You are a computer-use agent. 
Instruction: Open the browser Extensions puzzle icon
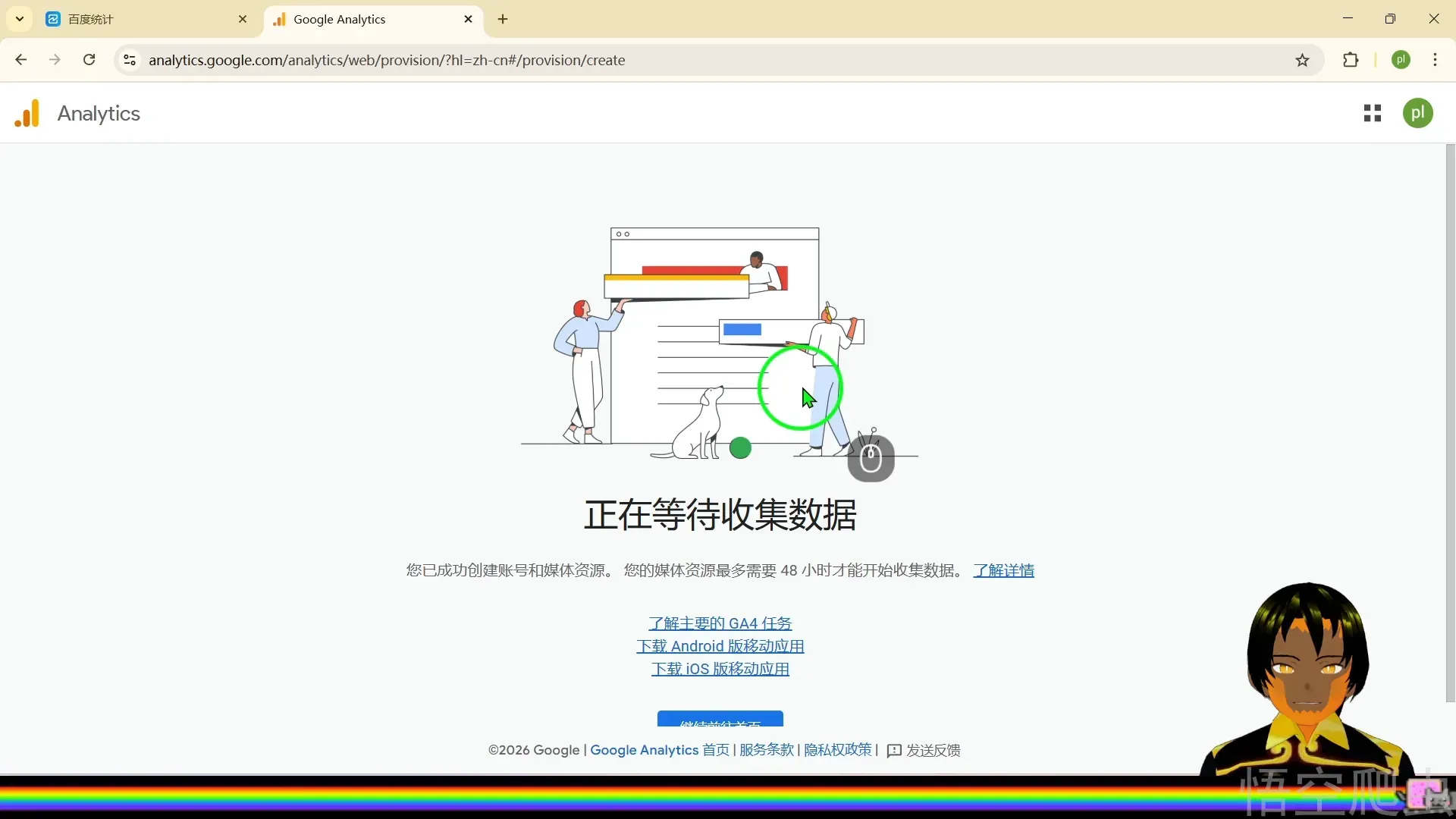tap(1351, 61)
